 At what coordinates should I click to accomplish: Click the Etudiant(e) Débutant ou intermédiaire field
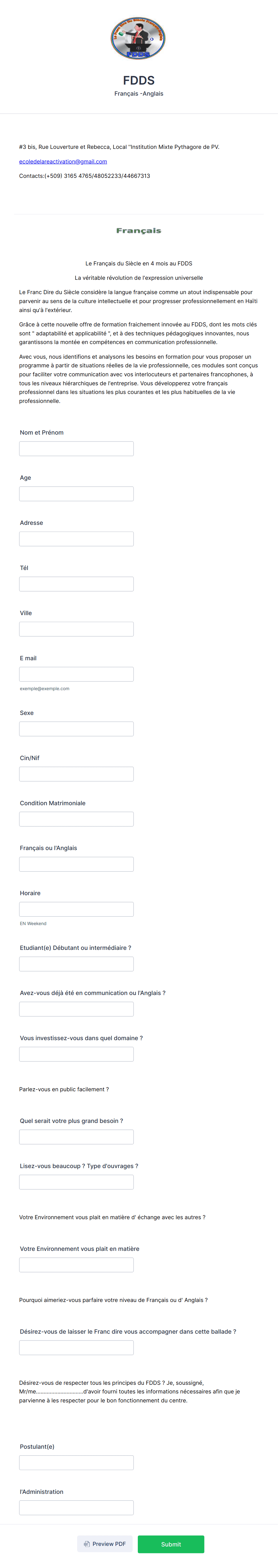76,964
